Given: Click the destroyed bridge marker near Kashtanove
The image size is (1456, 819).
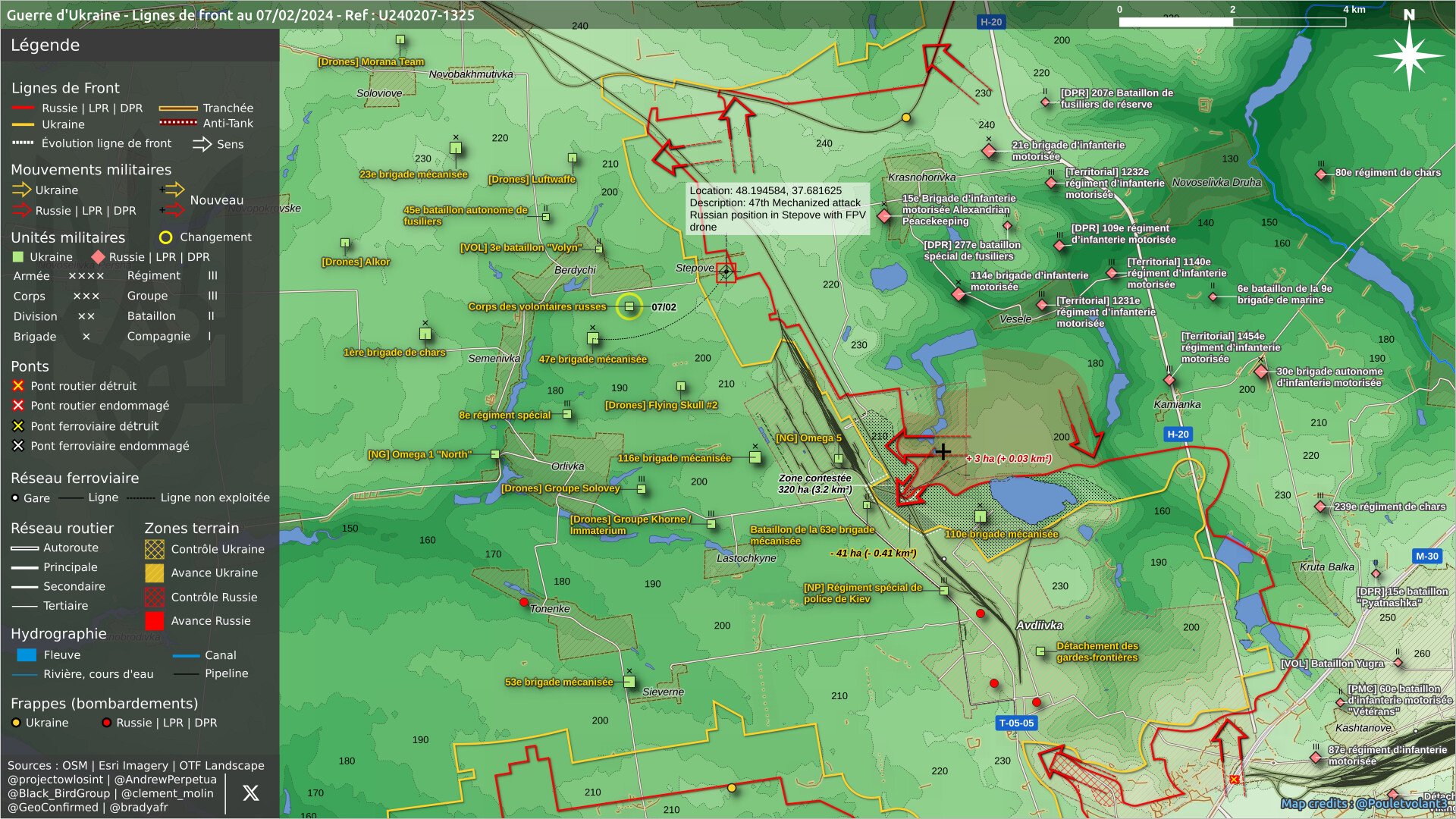Looking at the screenshot, I should point(1235,780).
